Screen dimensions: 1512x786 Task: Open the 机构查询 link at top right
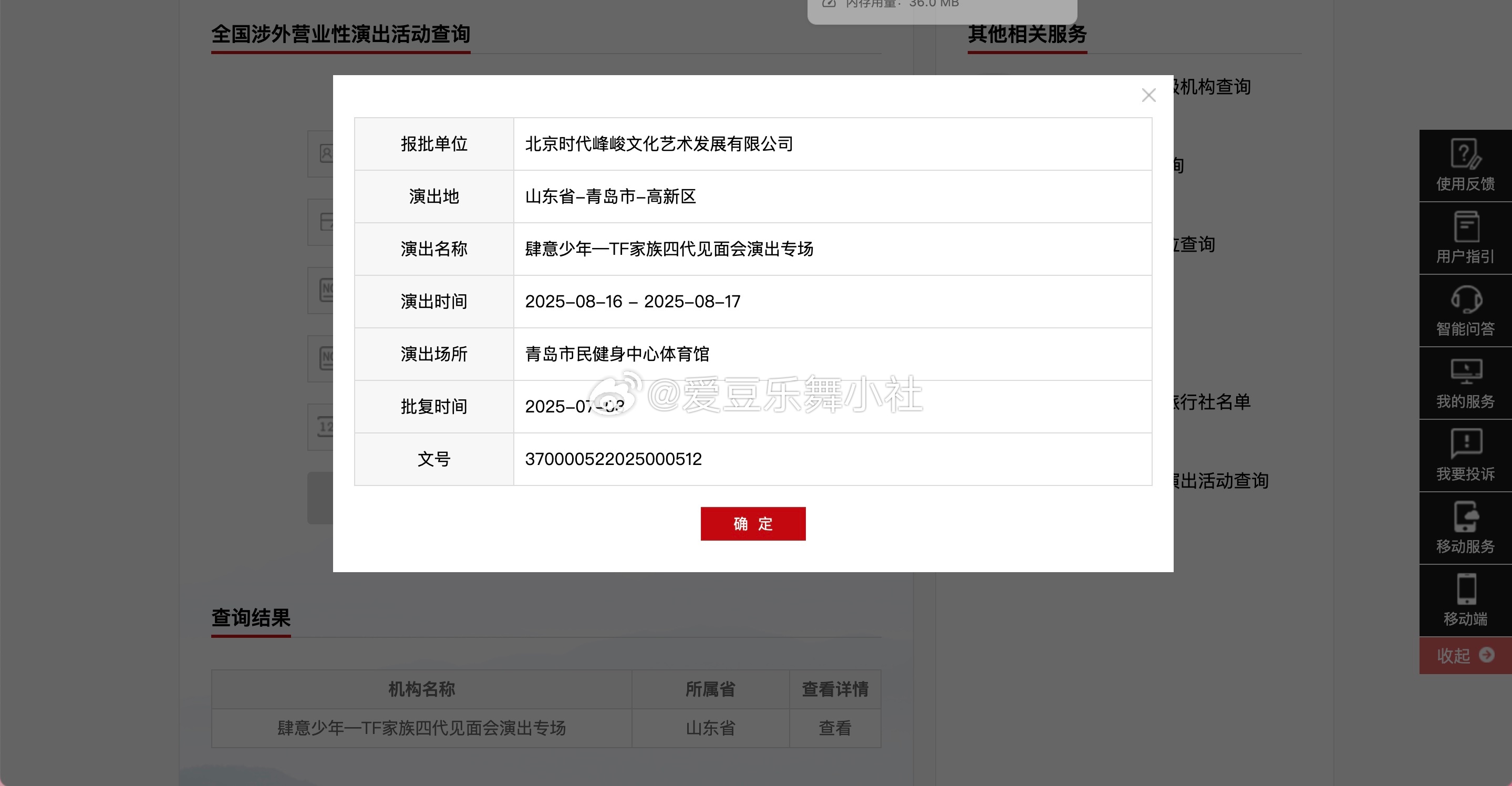point(1213,87)
